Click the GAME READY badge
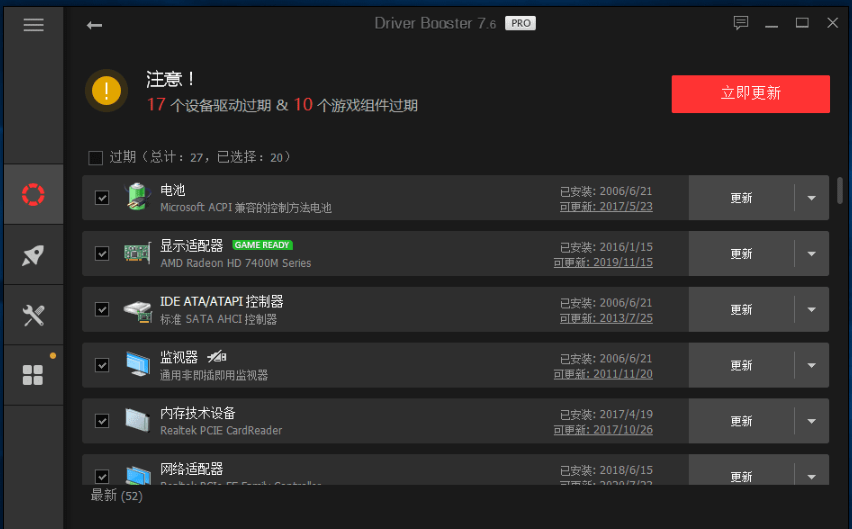This screenshot has height=529, width=852. (x=262, y=245)
